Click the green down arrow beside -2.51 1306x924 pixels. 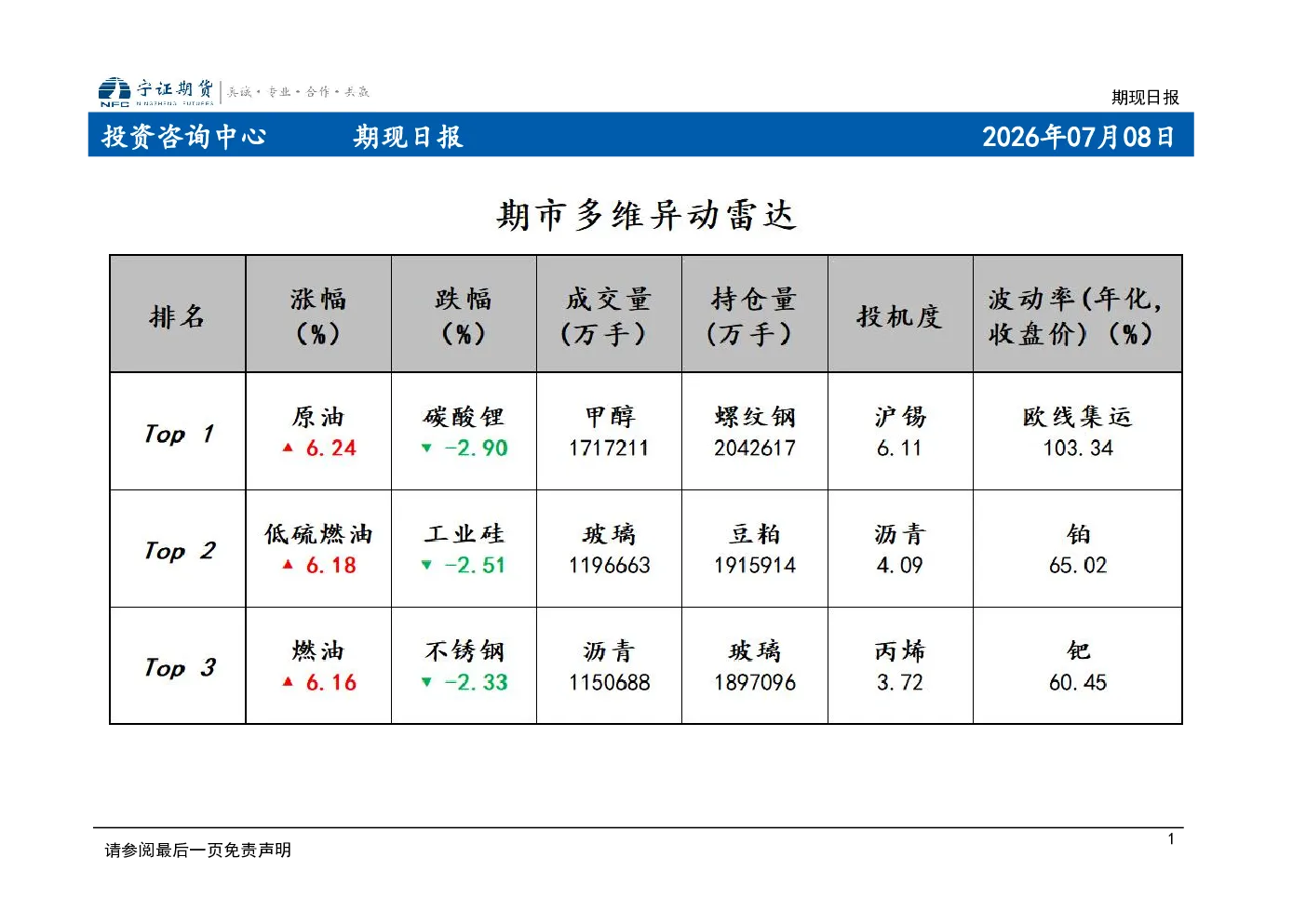pos(426,565)
